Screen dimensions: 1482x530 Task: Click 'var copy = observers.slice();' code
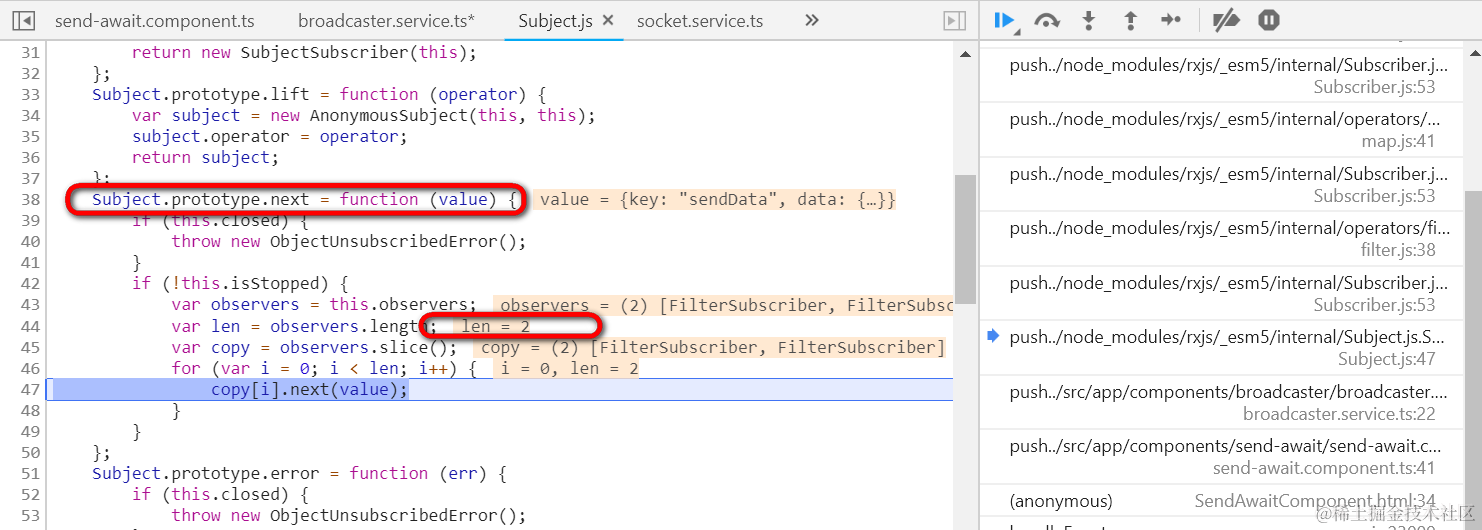click(x=314, y=347)
